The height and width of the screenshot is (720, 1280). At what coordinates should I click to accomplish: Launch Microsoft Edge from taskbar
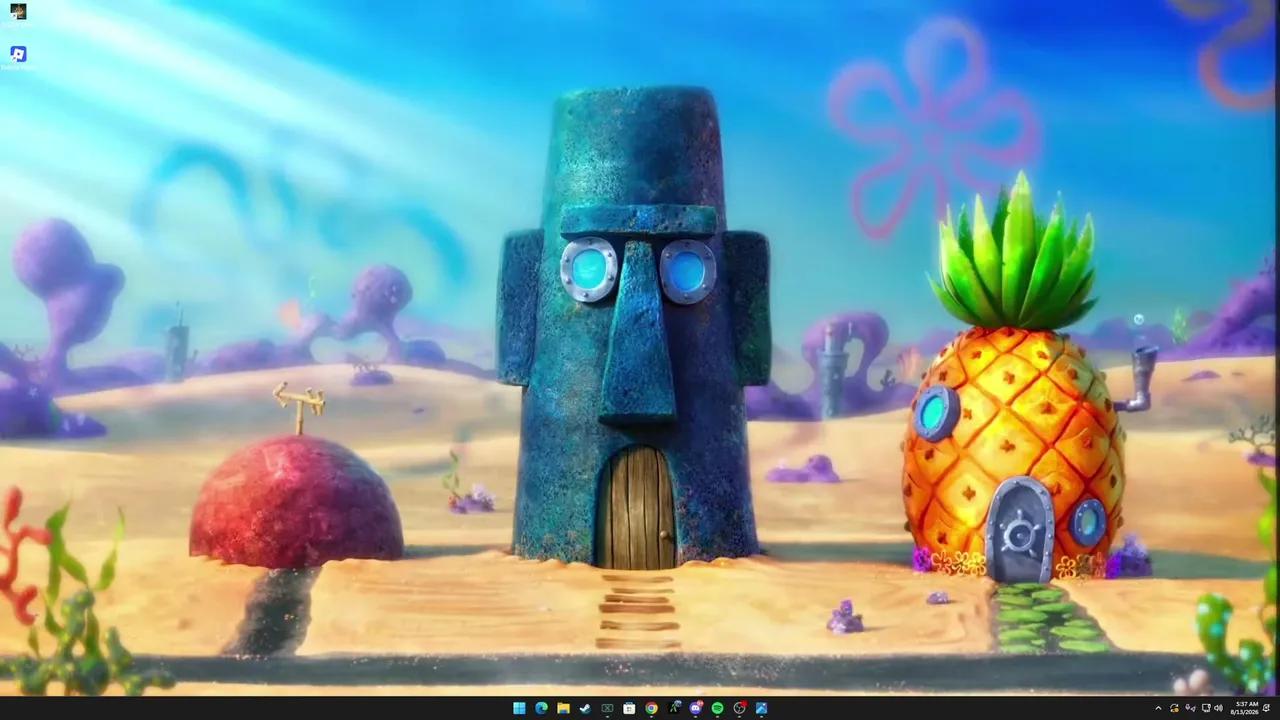[x=541, y=708]
